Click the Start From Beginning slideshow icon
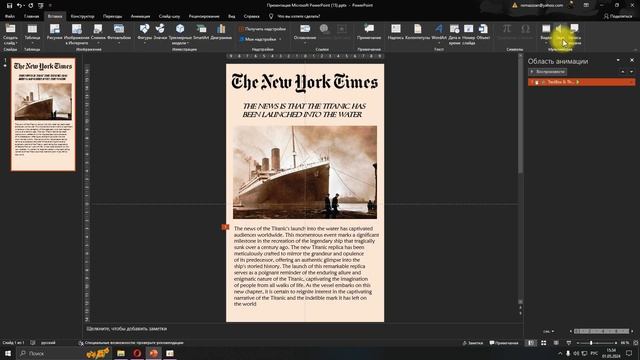This screenshot has height=360, width=640. (x=41, y=5)
